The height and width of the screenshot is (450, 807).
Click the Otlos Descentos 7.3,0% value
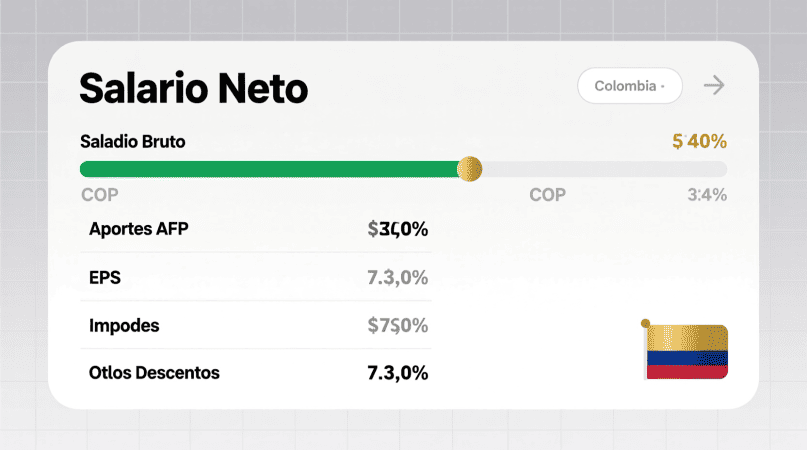click(398, 373)
